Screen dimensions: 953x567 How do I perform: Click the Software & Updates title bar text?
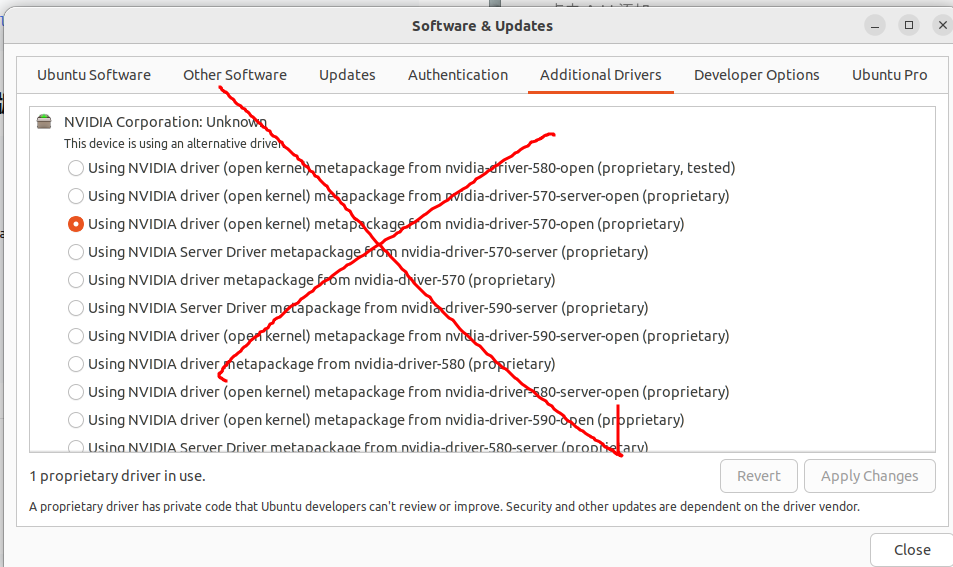[482, 26]
